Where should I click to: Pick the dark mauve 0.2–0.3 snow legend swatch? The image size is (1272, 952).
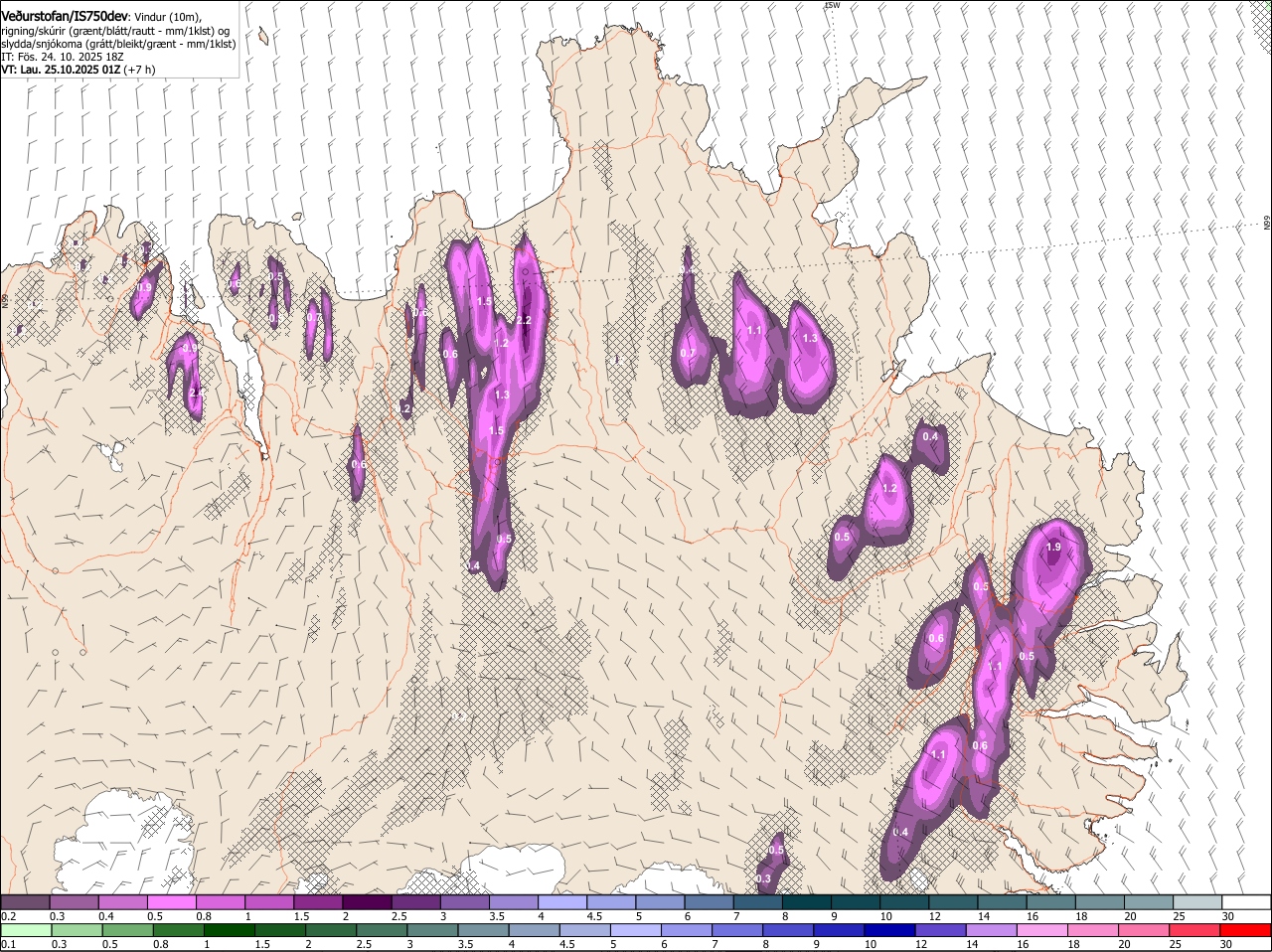(x=26, y=902)
